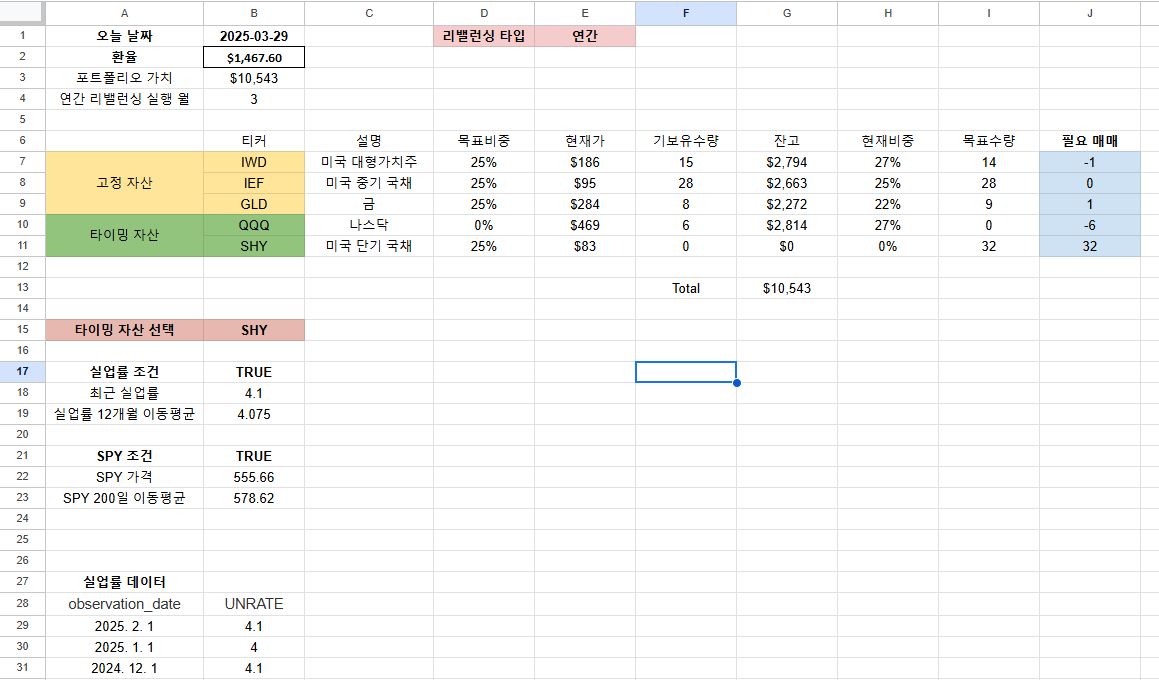Click the UNRATE header cell

253,604
